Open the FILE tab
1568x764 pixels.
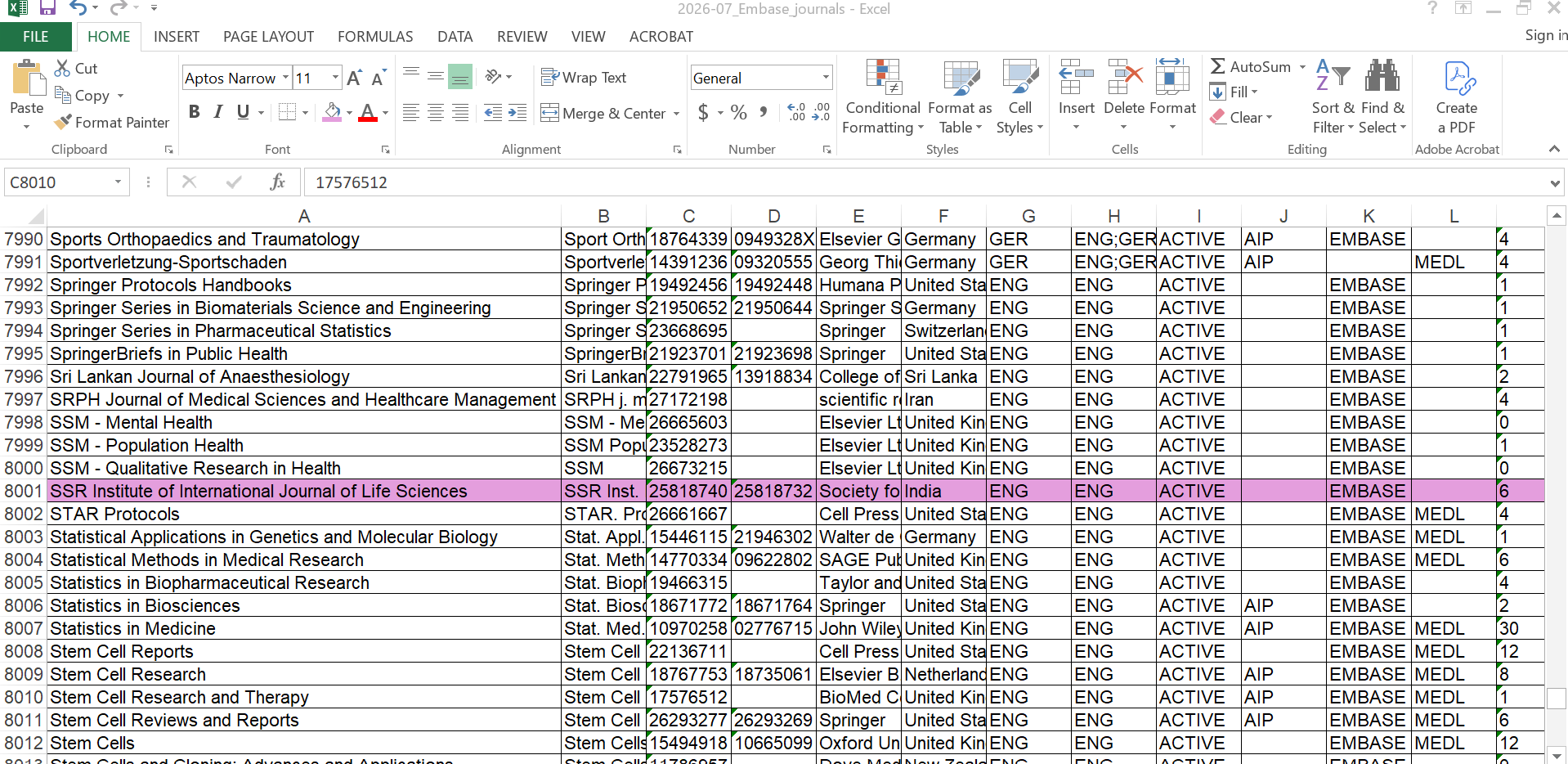pos(35,37)
